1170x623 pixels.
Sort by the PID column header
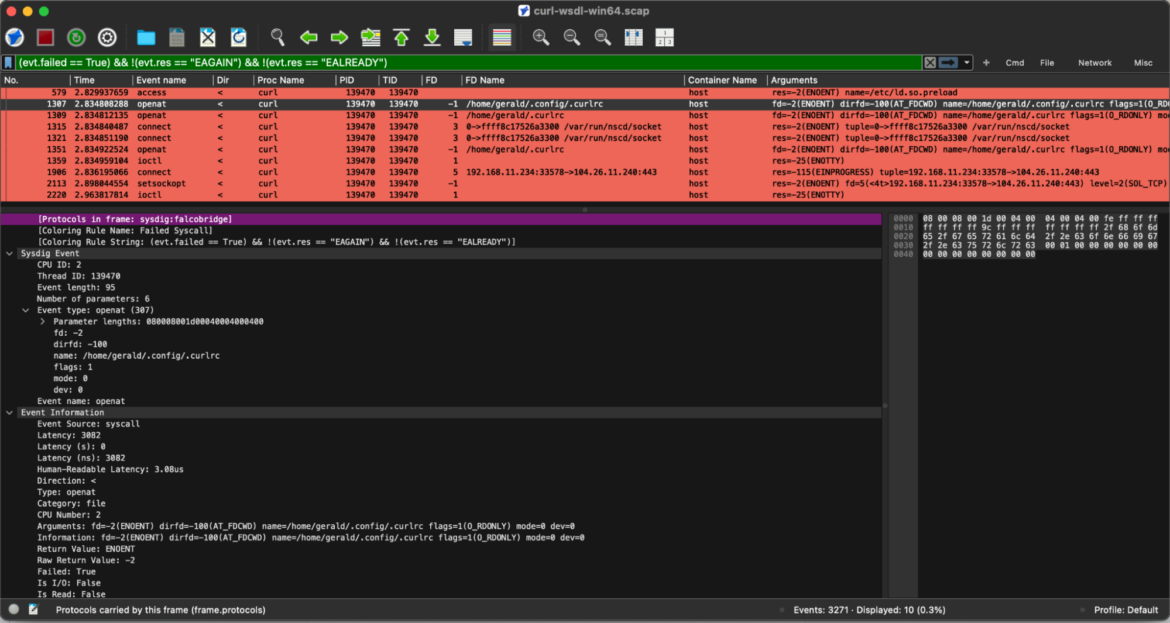pos(357,80)
